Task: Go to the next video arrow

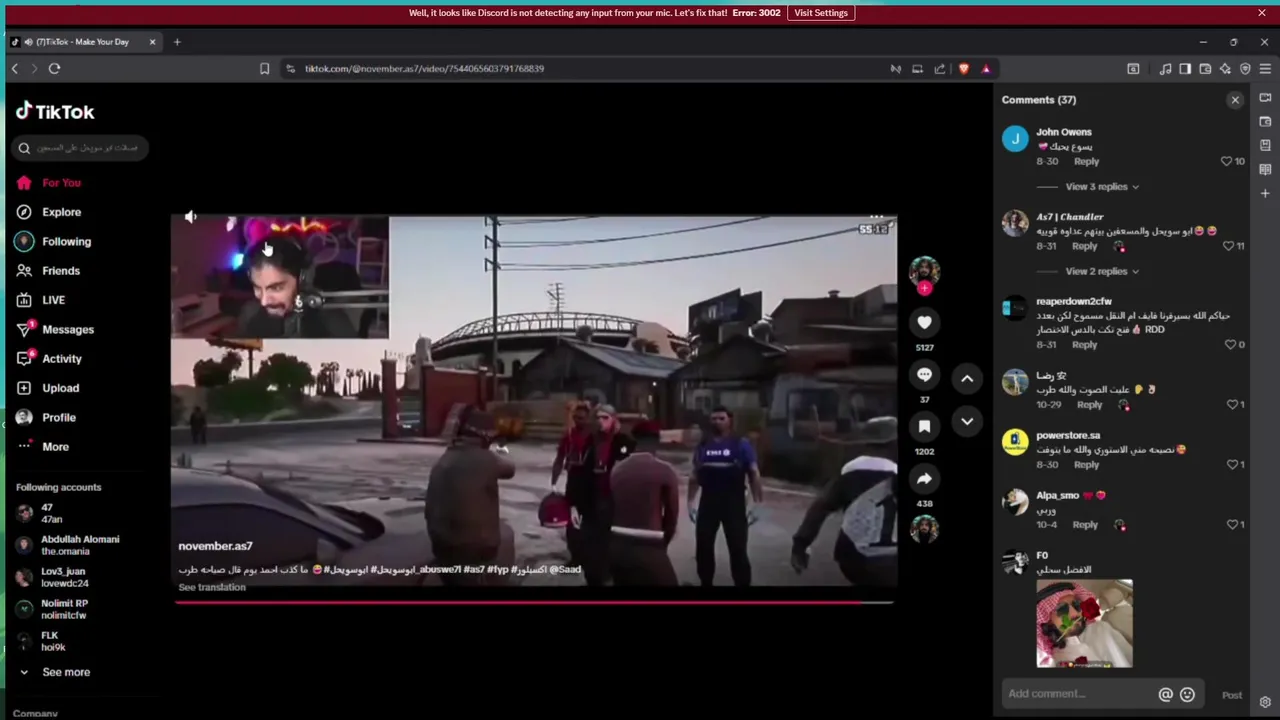Action: click(x=967, y=421)
